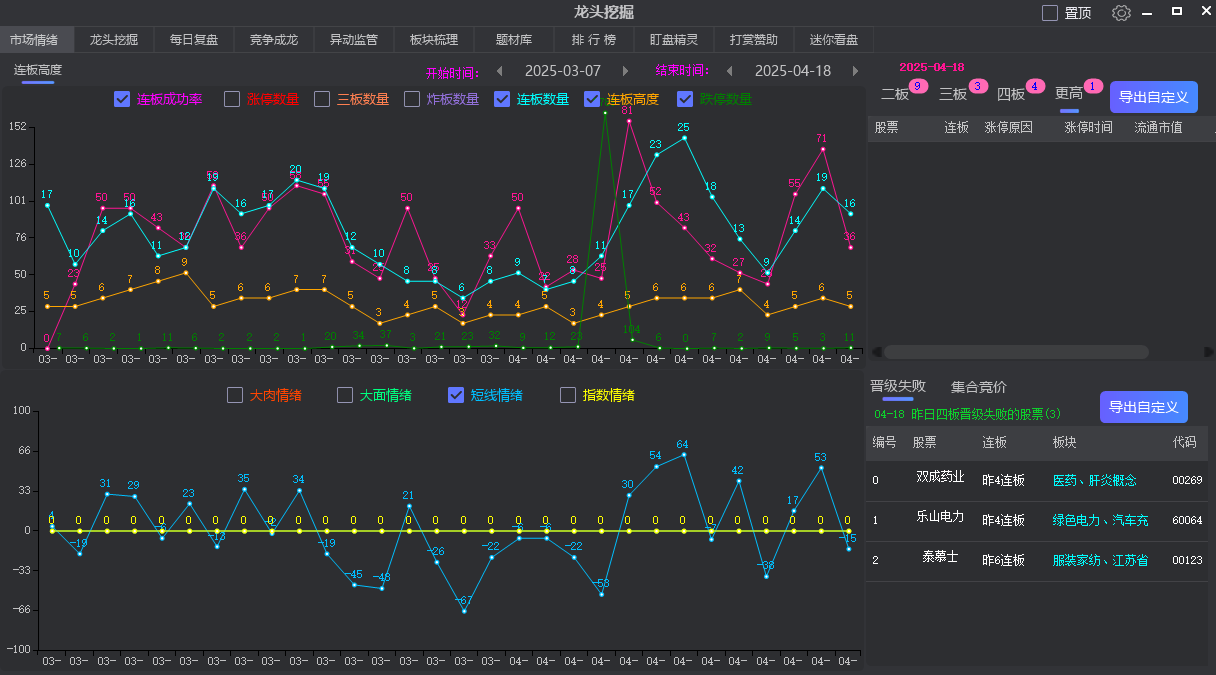
Task: Click previous arrow for 开始时间 date
Action: (499, 71)
